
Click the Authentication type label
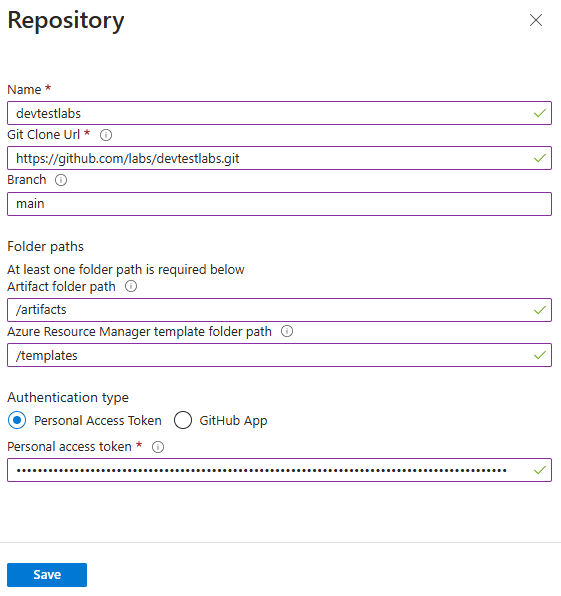[x=68, y=398]
